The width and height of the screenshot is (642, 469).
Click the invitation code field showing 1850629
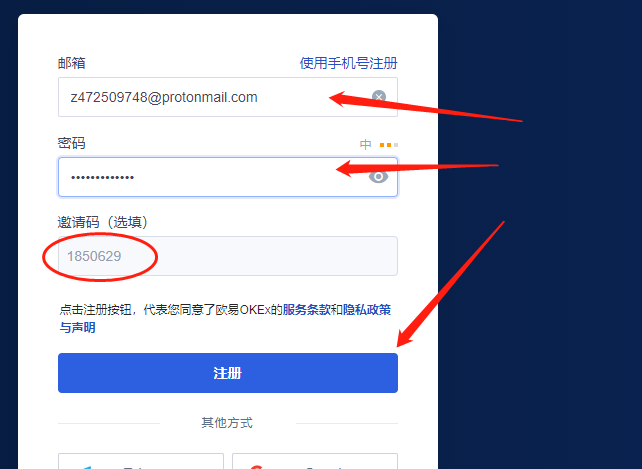pyautogui.click(x=228, y=256)
